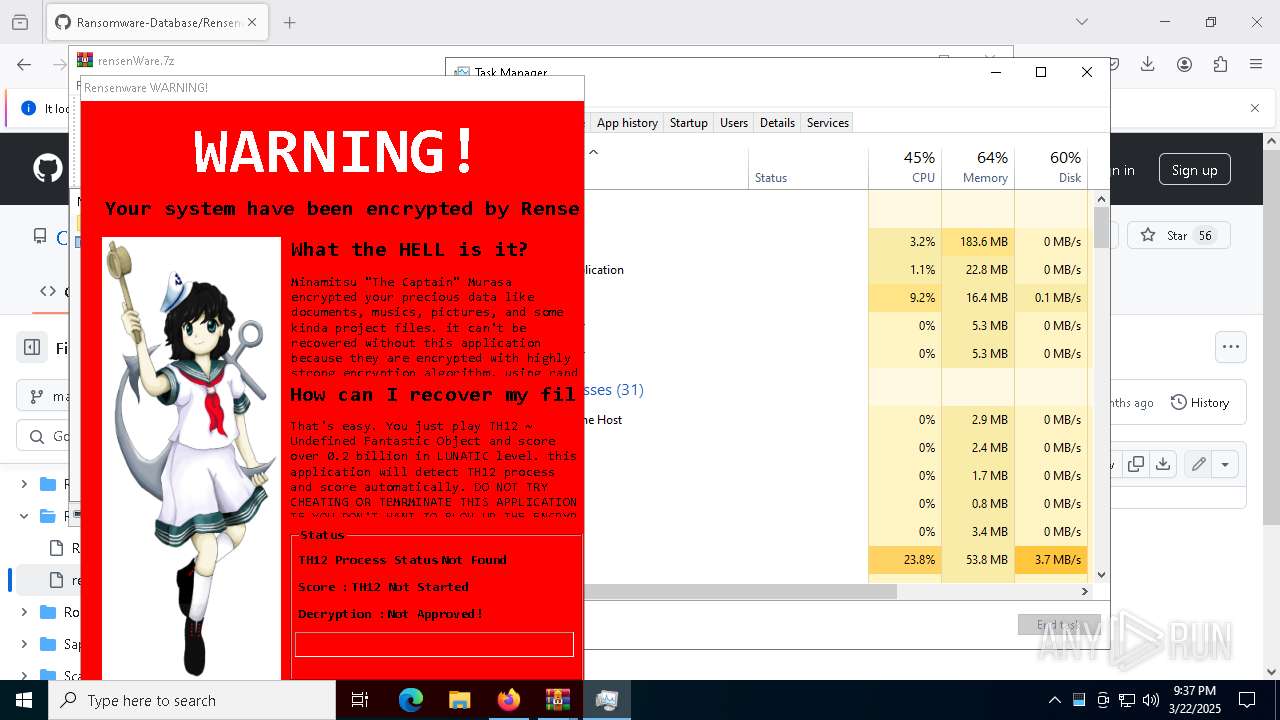
Task: Open edit options dropdown arrow
Action: point(1225,464)
